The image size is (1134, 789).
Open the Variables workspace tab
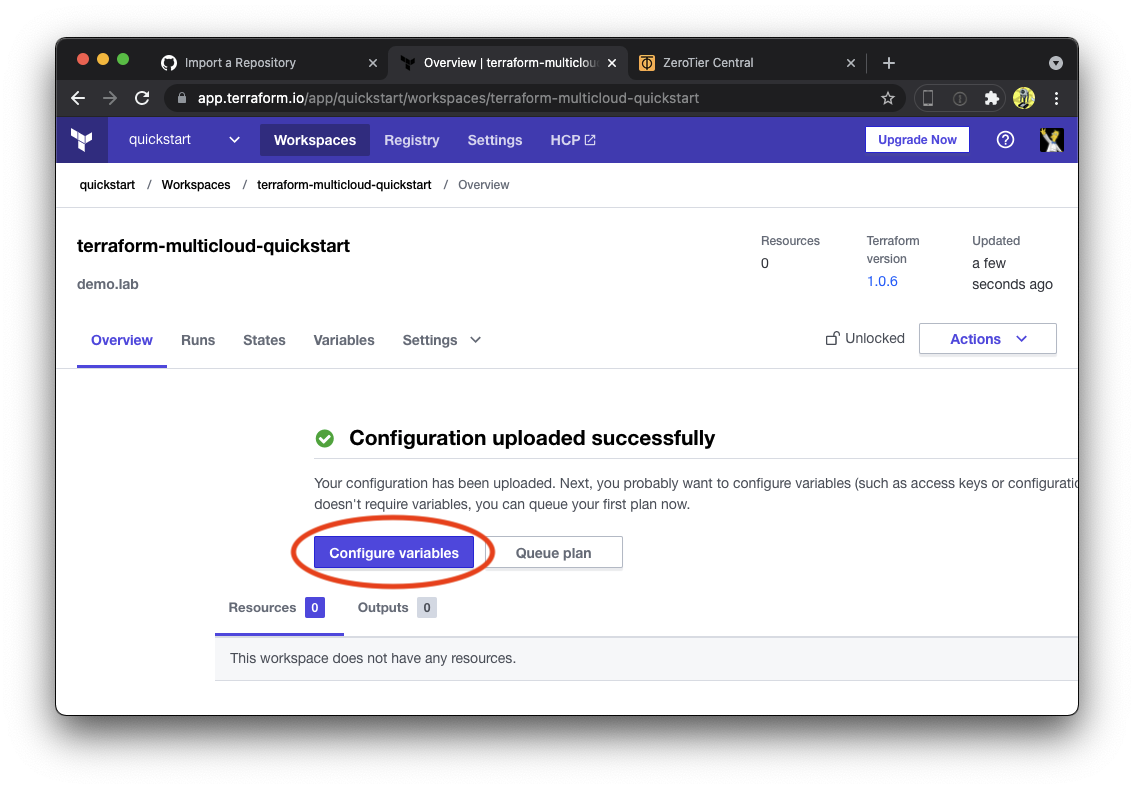344,340
